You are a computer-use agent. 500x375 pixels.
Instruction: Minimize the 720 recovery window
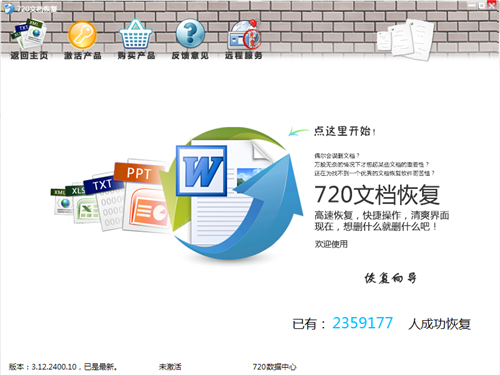point(471,5)
